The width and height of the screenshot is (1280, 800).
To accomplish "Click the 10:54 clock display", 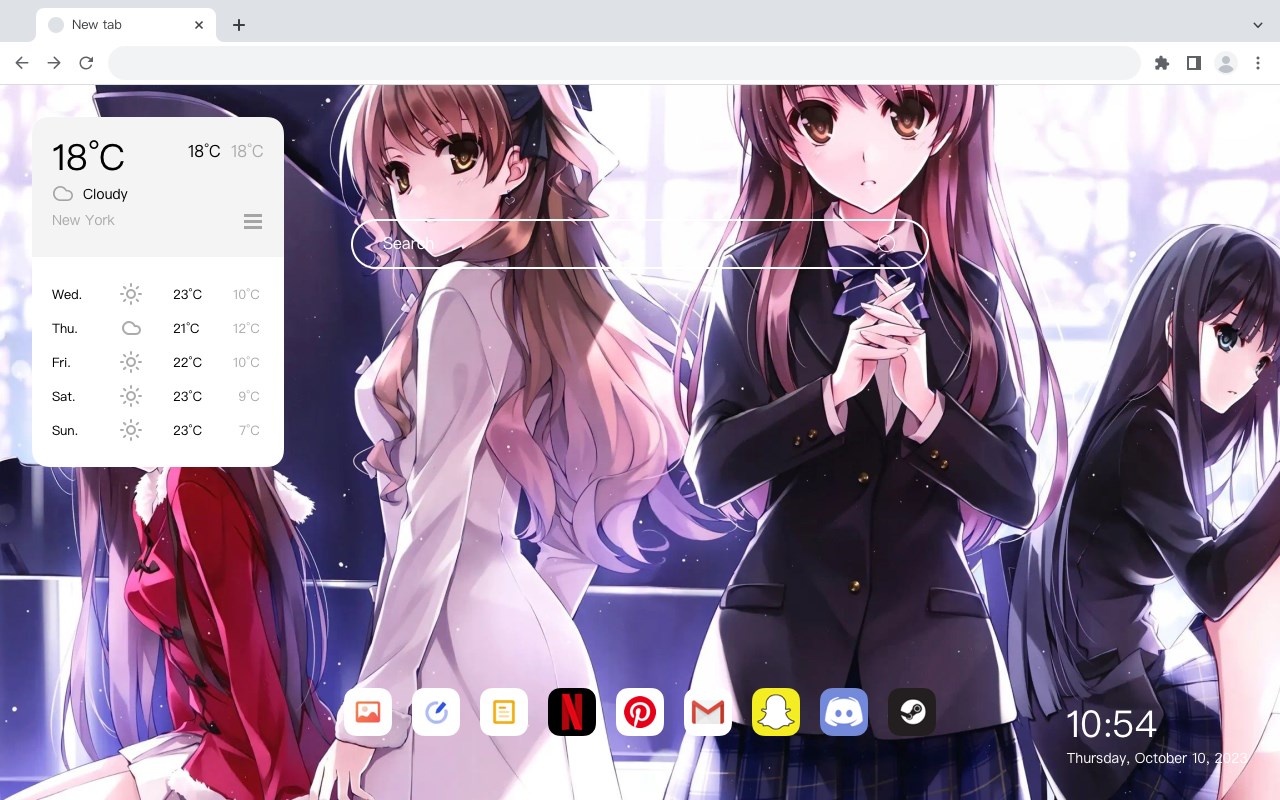I will coord(1111,724).
